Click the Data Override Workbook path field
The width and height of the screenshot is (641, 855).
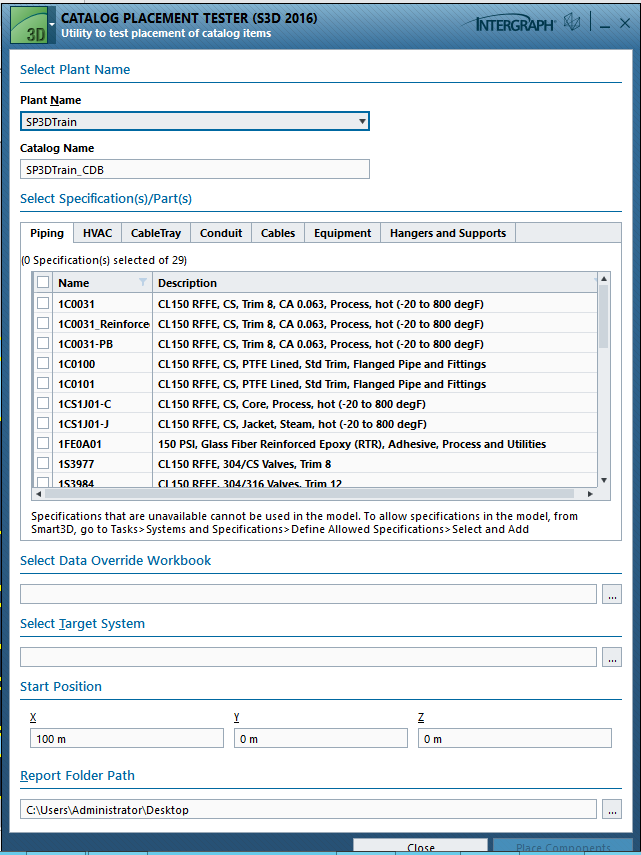tap(309, 594)
